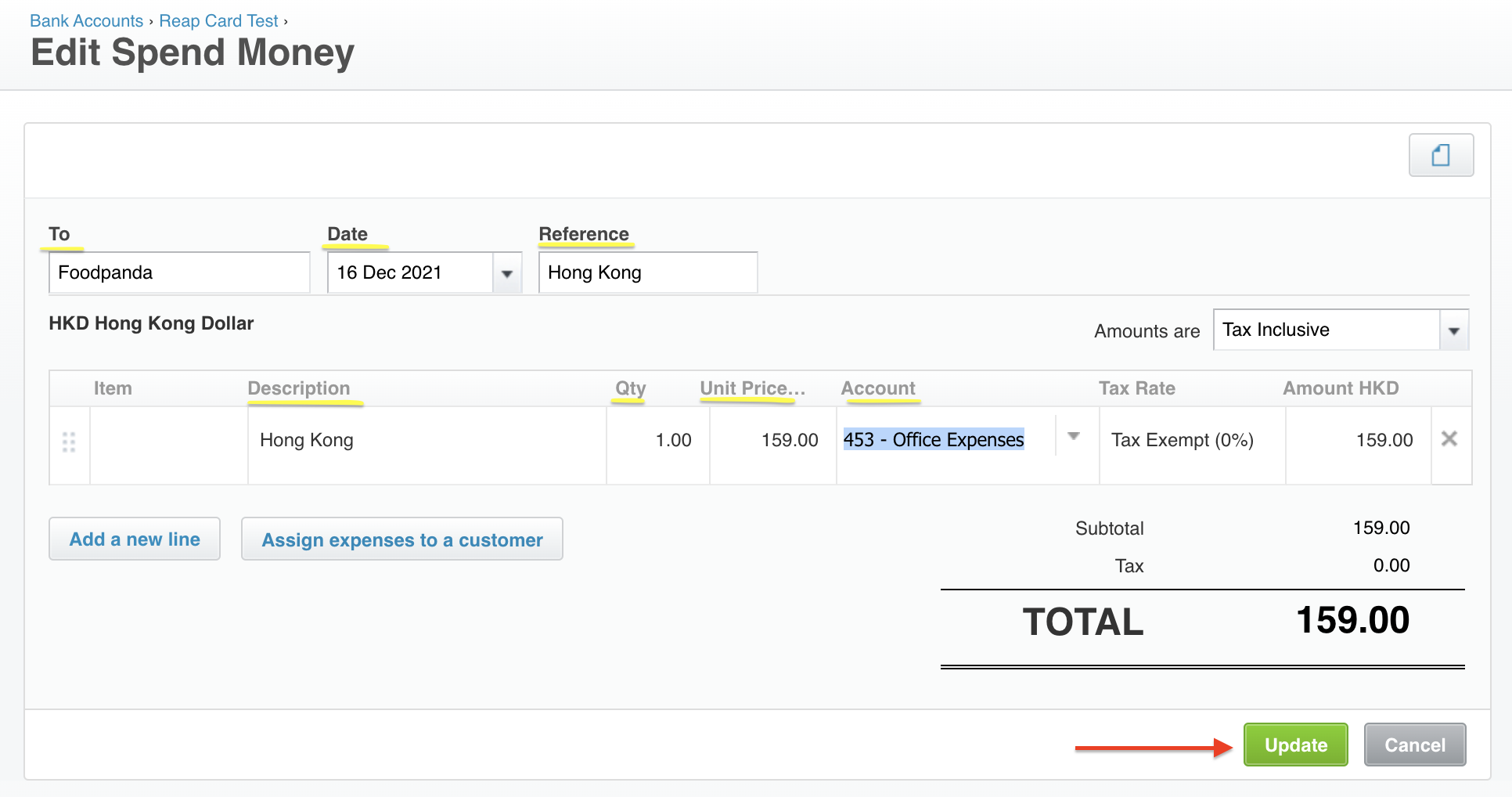The image size is (1512, 797).
Task: Edit the Reference field Hong Kong
Action: click(647, 272)
